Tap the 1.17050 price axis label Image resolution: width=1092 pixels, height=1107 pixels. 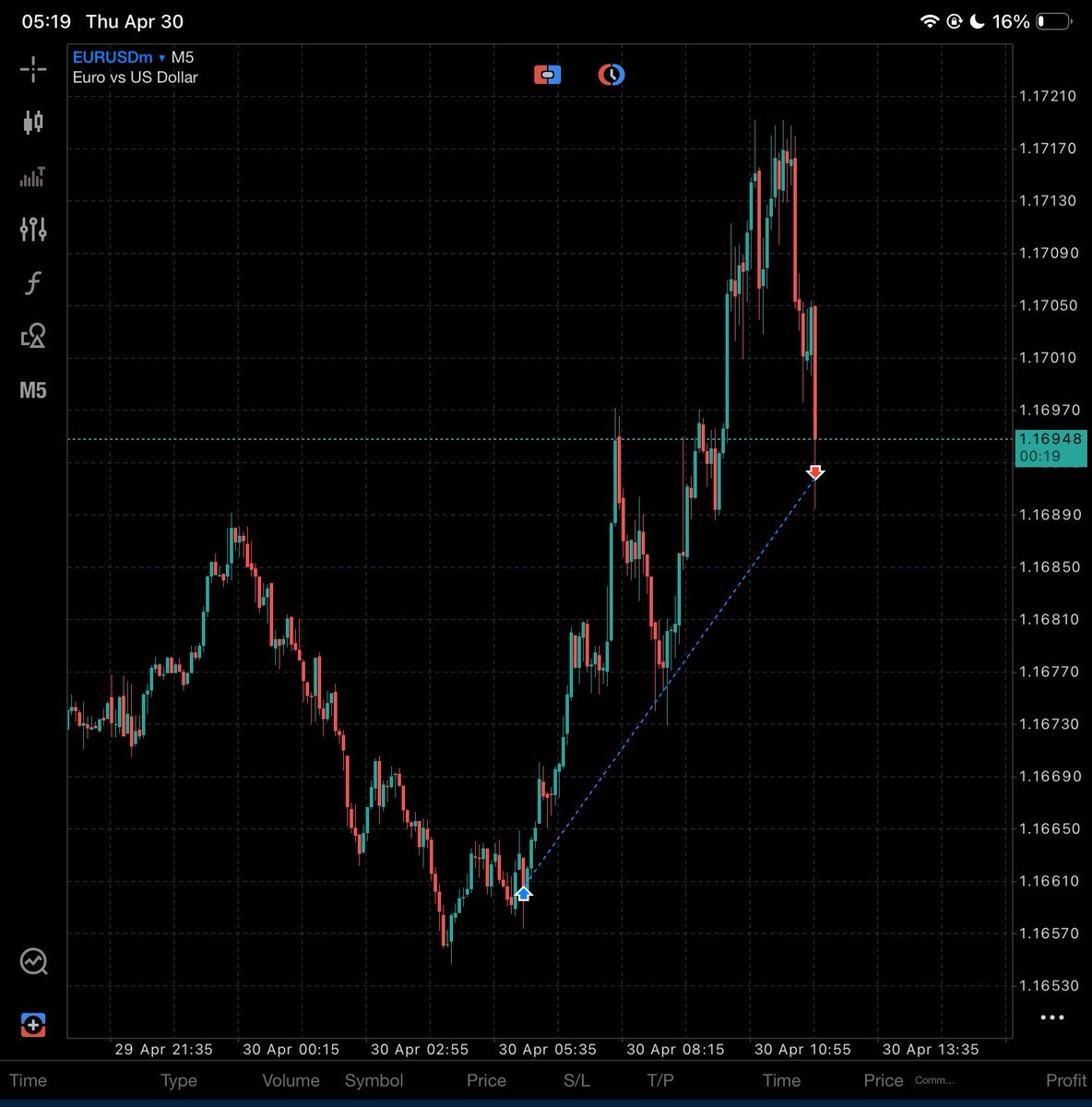tap(1048, 305)
